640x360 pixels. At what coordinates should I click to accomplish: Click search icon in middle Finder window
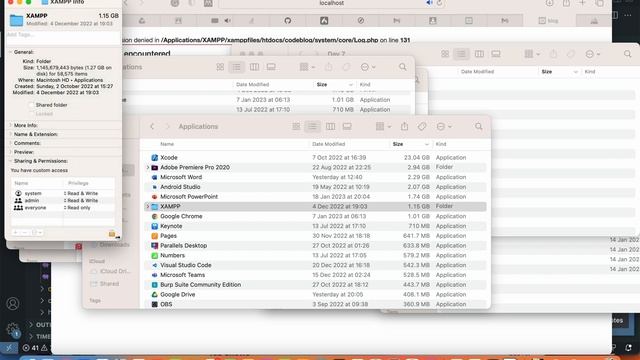coord(402,67)
